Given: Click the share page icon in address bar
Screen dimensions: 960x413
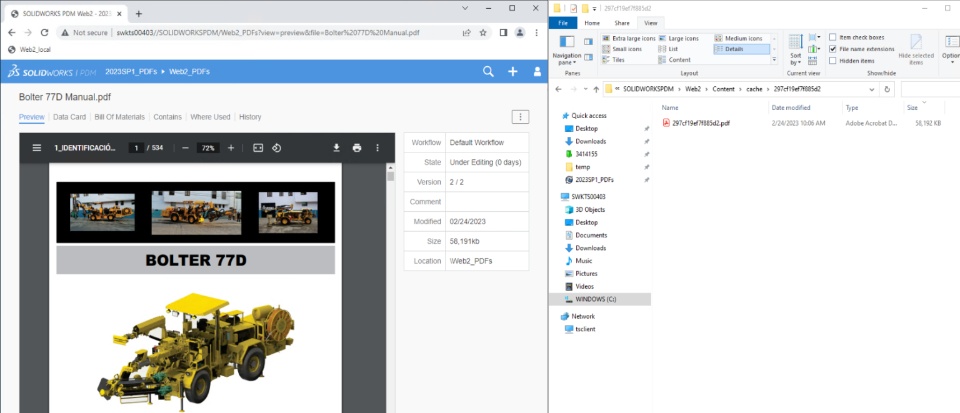Looking at the screenshot, I should click(x=467, y=32).
